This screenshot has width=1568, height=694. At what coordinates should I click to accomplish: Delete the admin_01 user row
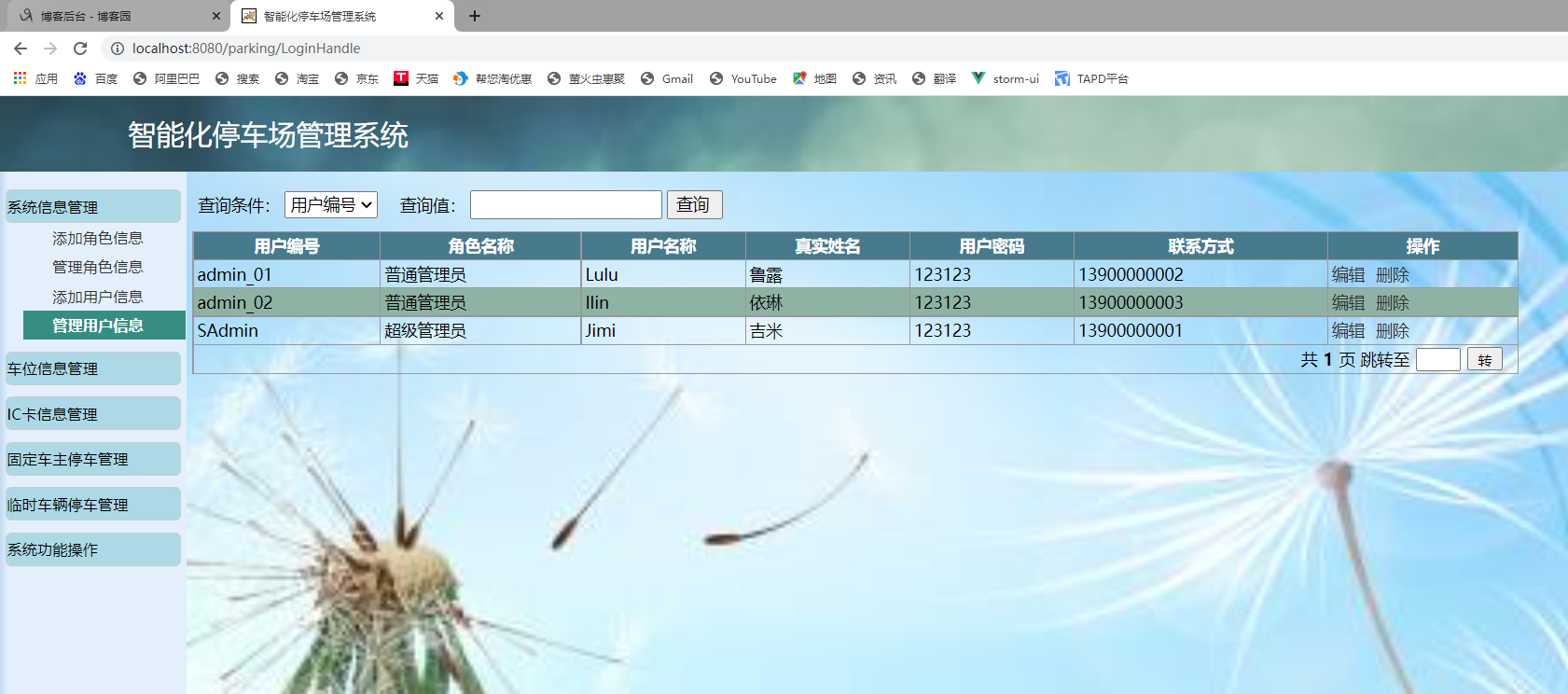click(x=1393, y=275)
